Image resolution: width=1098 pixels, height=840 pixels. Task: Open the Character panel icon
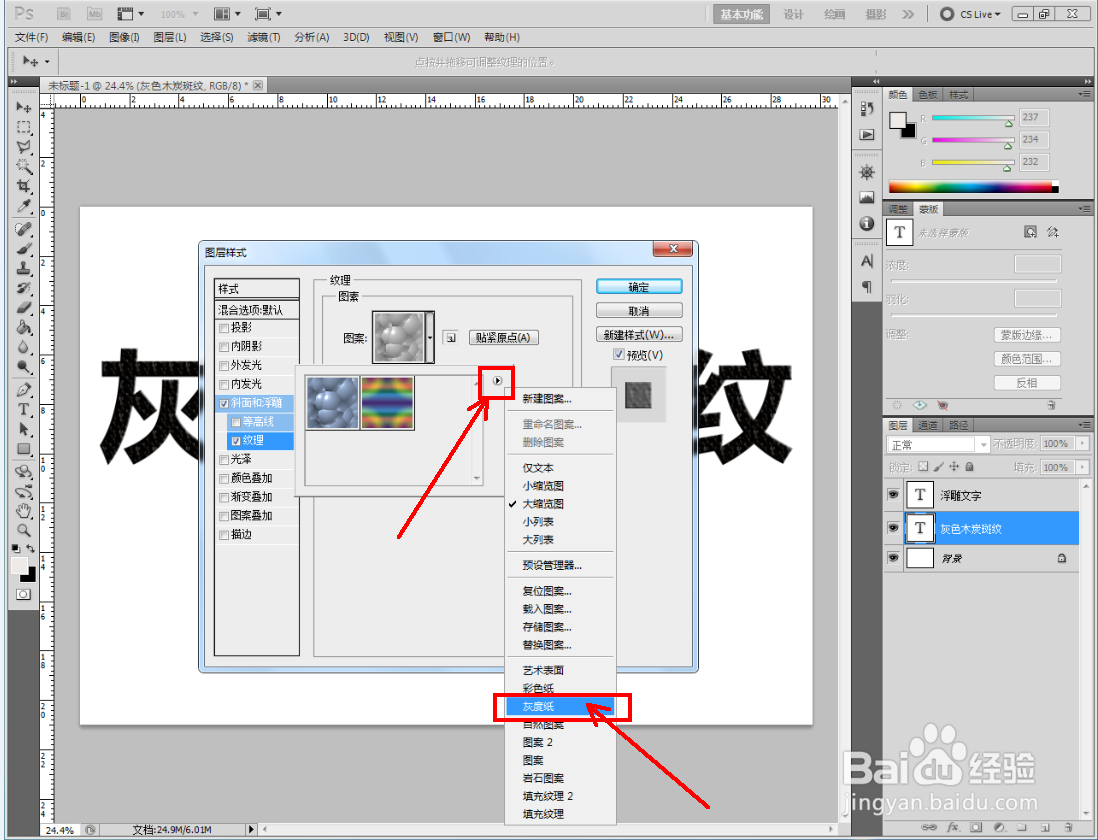(867, 262)
